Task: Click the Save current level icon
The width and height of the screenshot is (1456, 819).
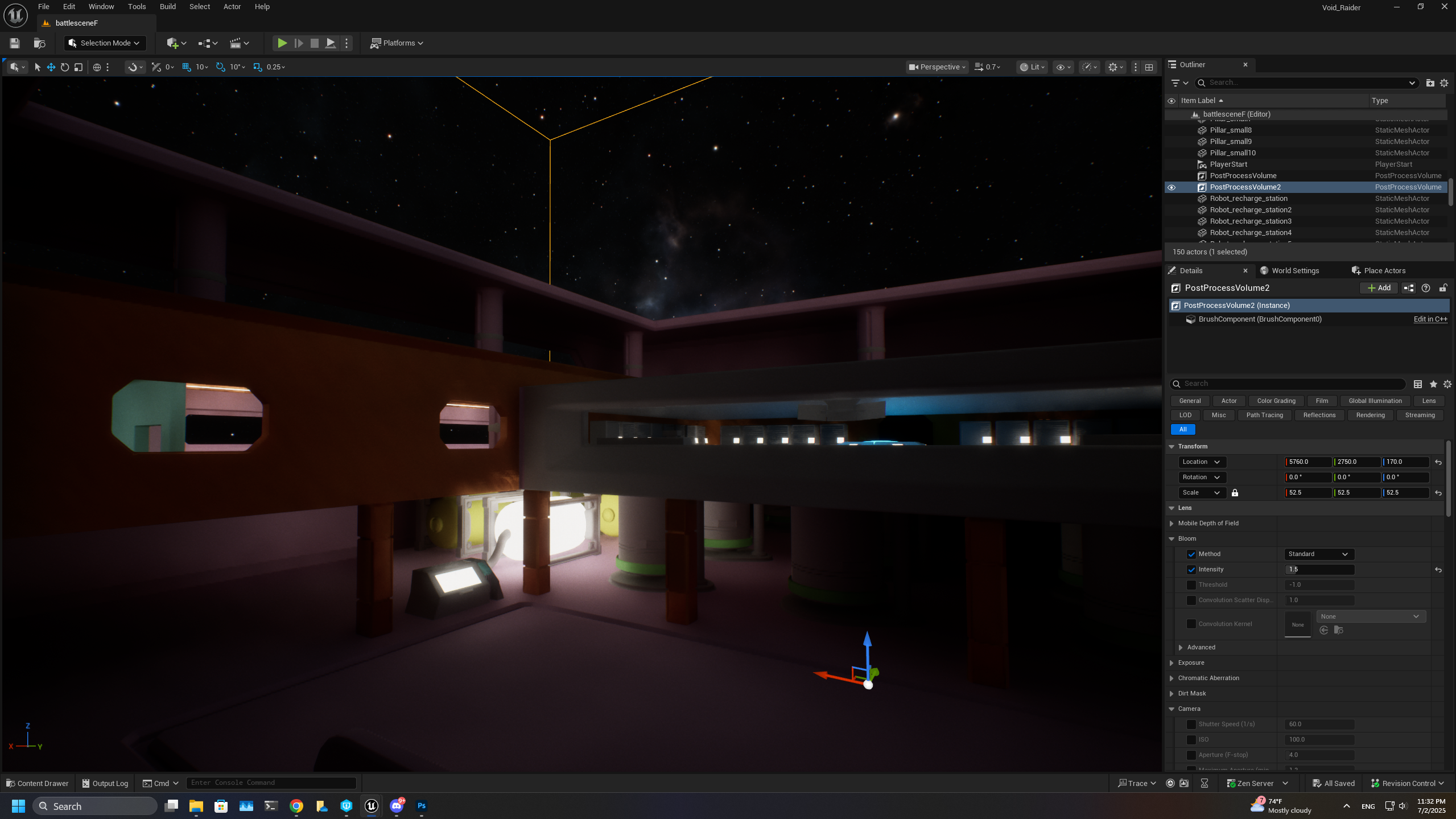Action: [x=15, y=43]
